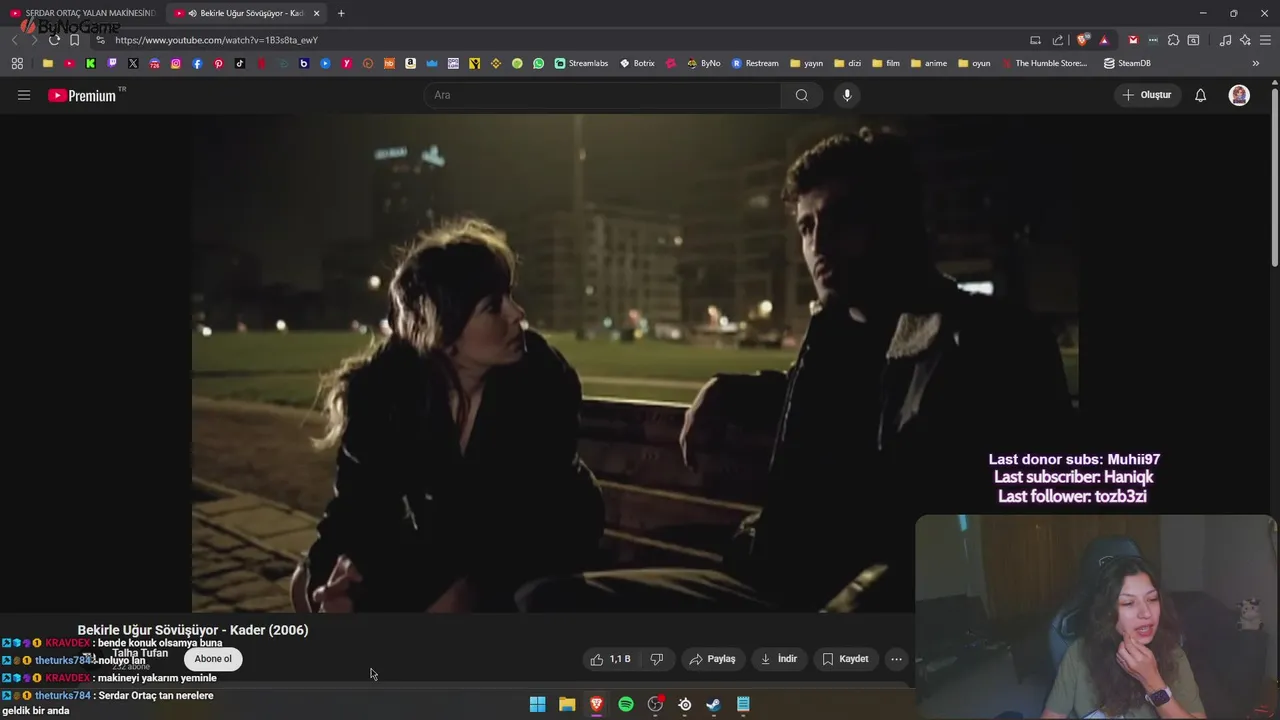Open a new browser tab
Screen dimensions: 1280x720
coord(341,13)
